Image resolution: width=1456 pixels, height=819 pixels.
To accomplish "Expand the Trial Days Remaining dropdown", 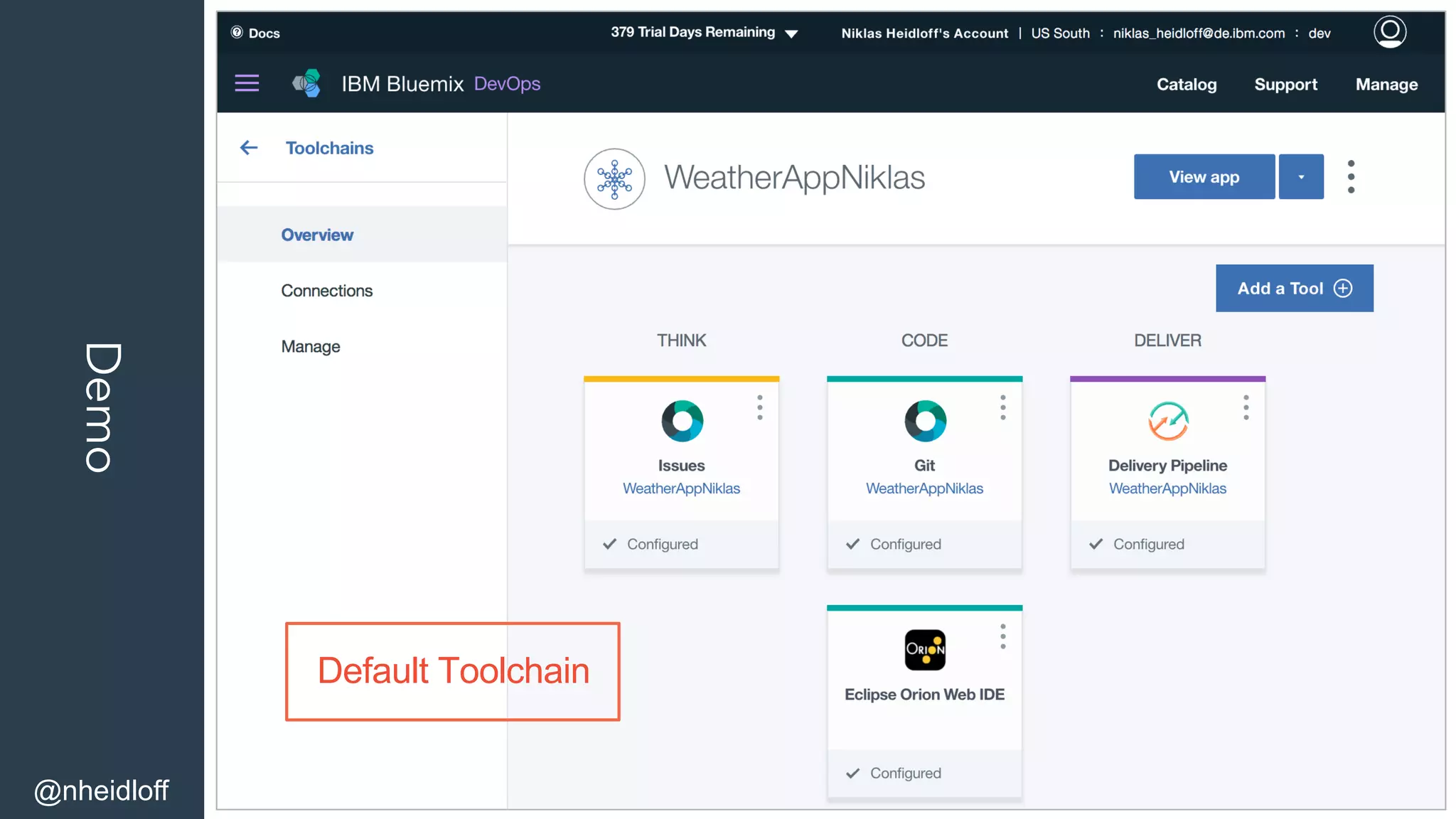I will 791,33.
